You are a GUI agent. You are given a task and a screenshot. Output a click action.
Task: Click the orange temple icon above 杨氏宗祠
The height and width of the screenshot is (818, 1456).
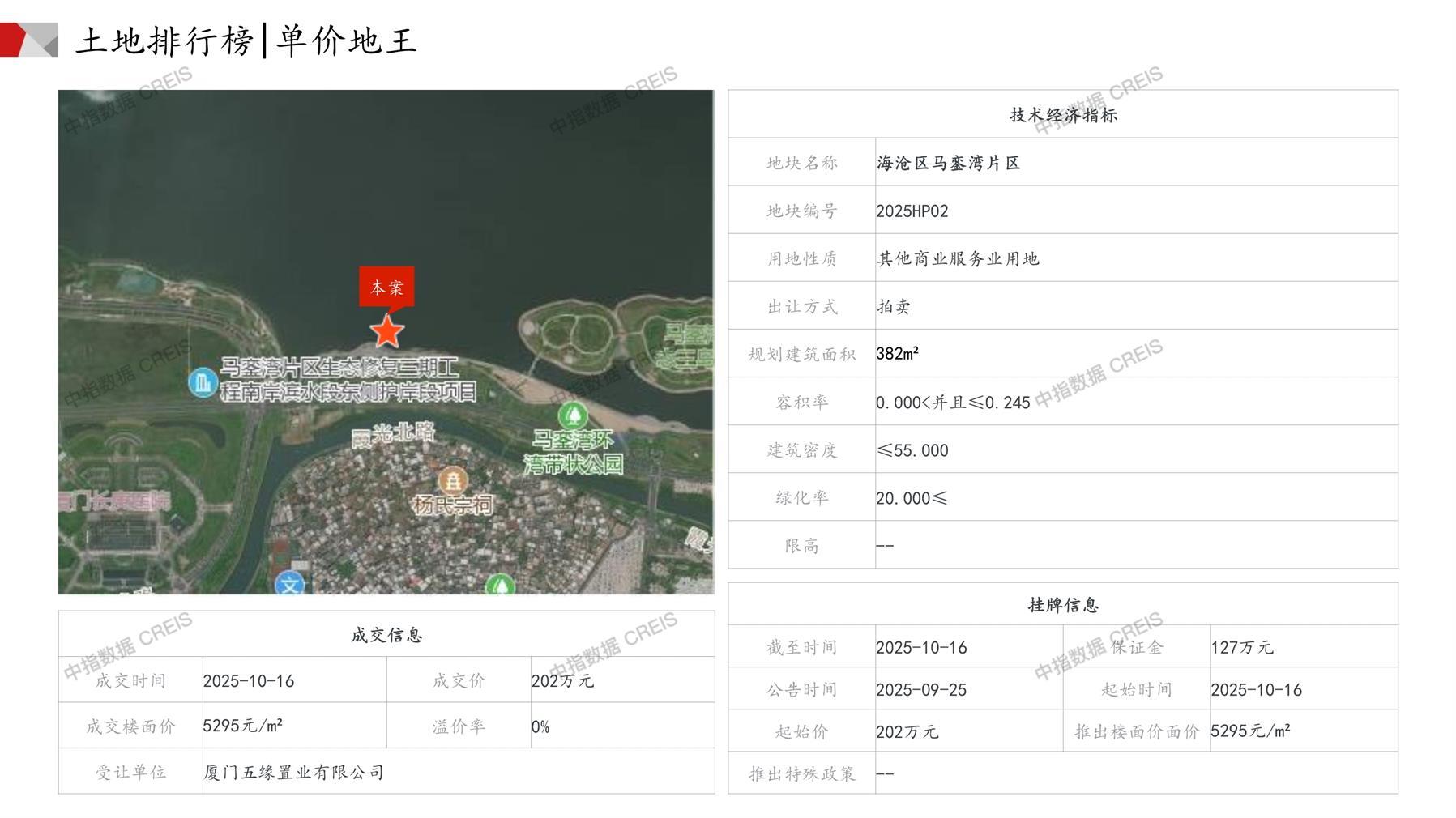(453, 480)
